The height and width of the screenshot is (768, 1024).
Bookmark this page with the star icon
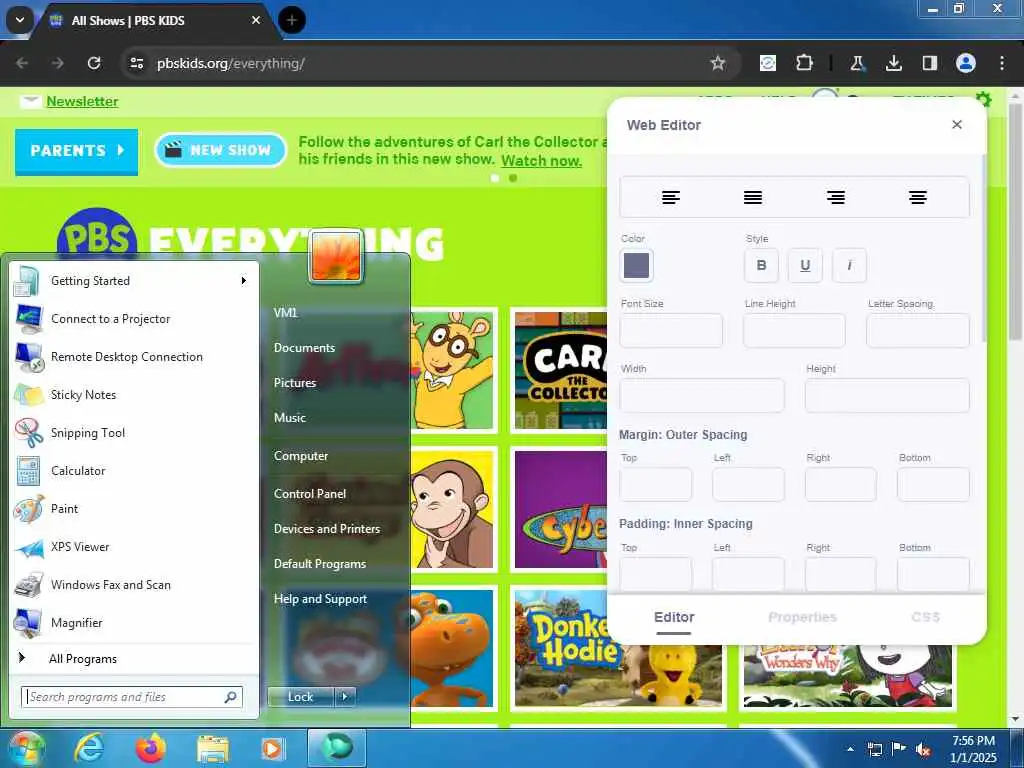pos(718,63)
